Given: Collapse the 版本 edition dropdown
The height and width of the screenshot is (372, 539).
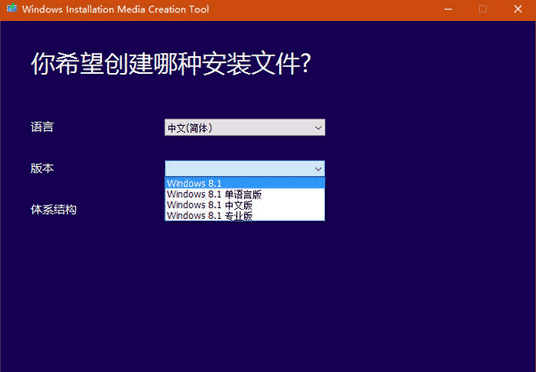Looking at the screenshot, I should [x=244, y=168].
